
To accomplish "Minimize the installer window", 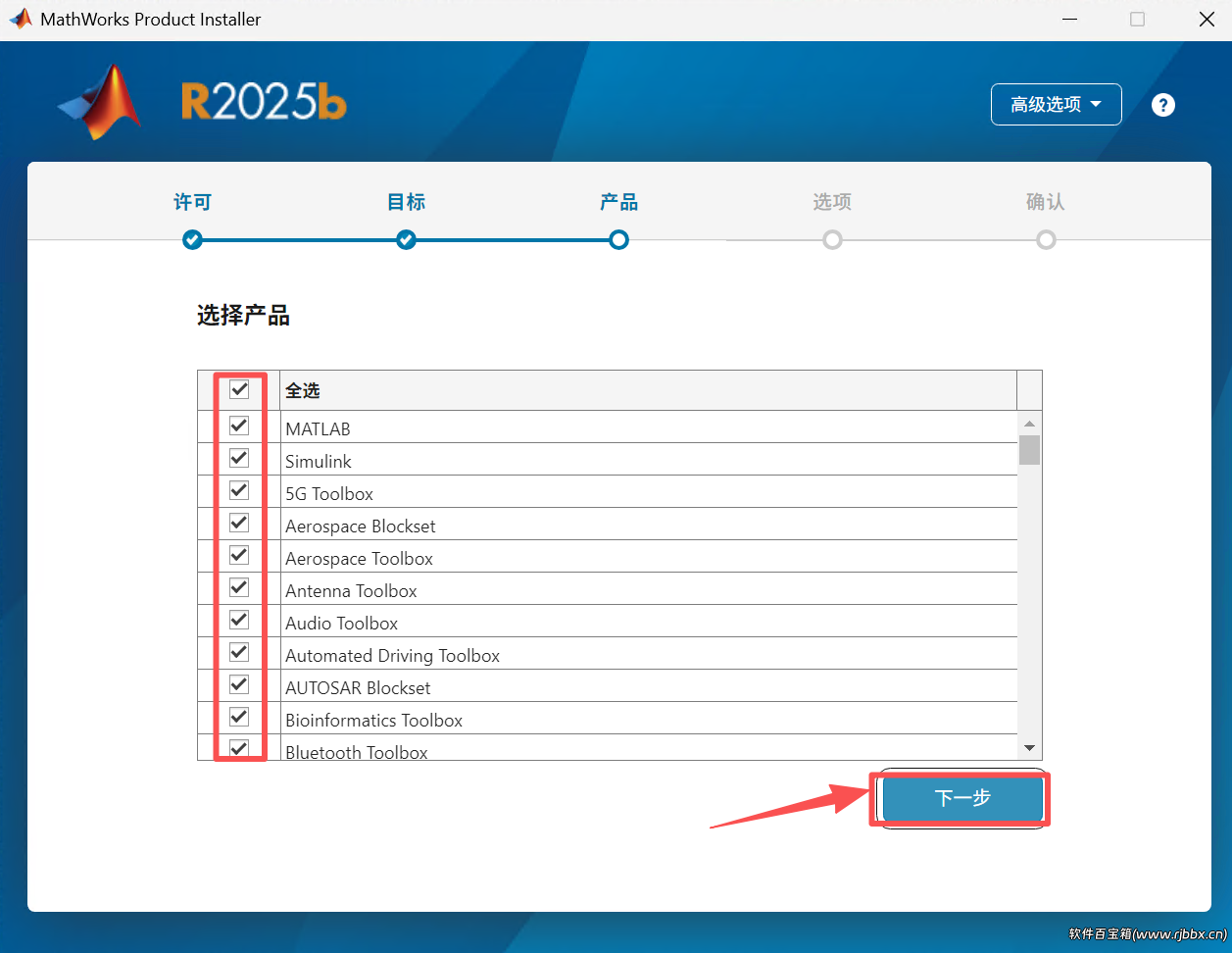I will (1070, 20).
